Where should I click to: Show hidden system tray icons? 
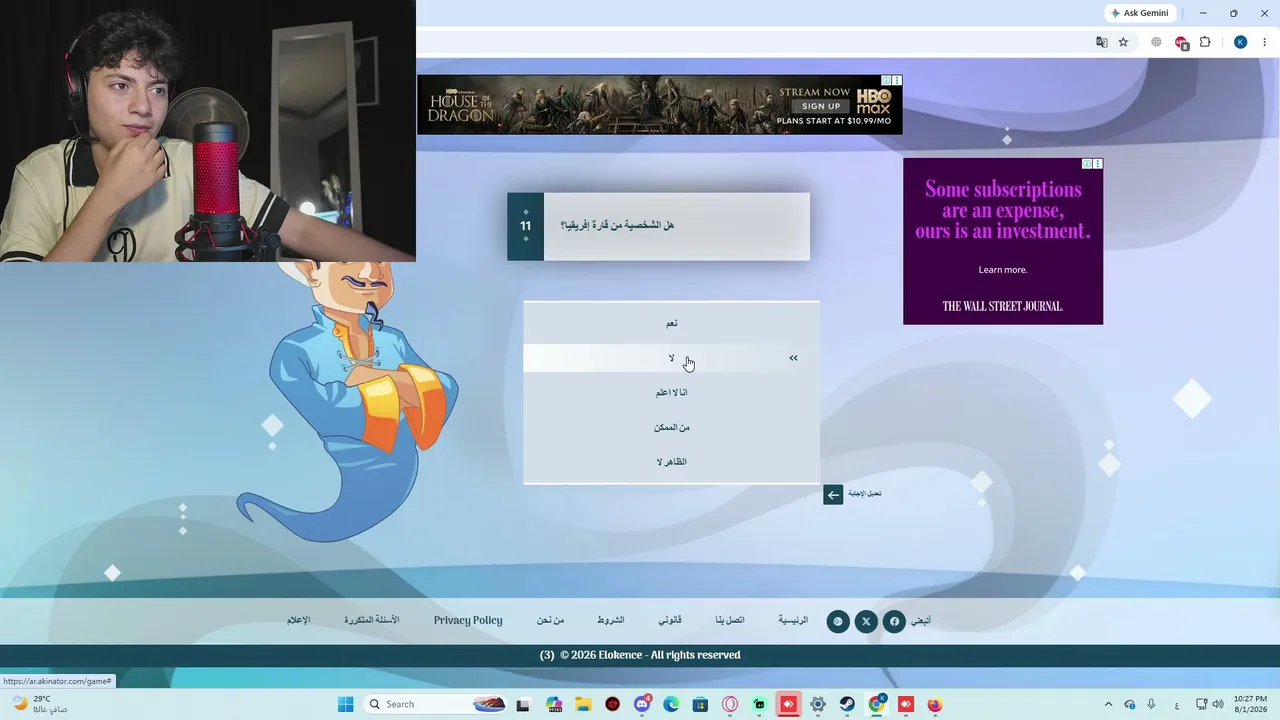click(x=1108, y=704)
